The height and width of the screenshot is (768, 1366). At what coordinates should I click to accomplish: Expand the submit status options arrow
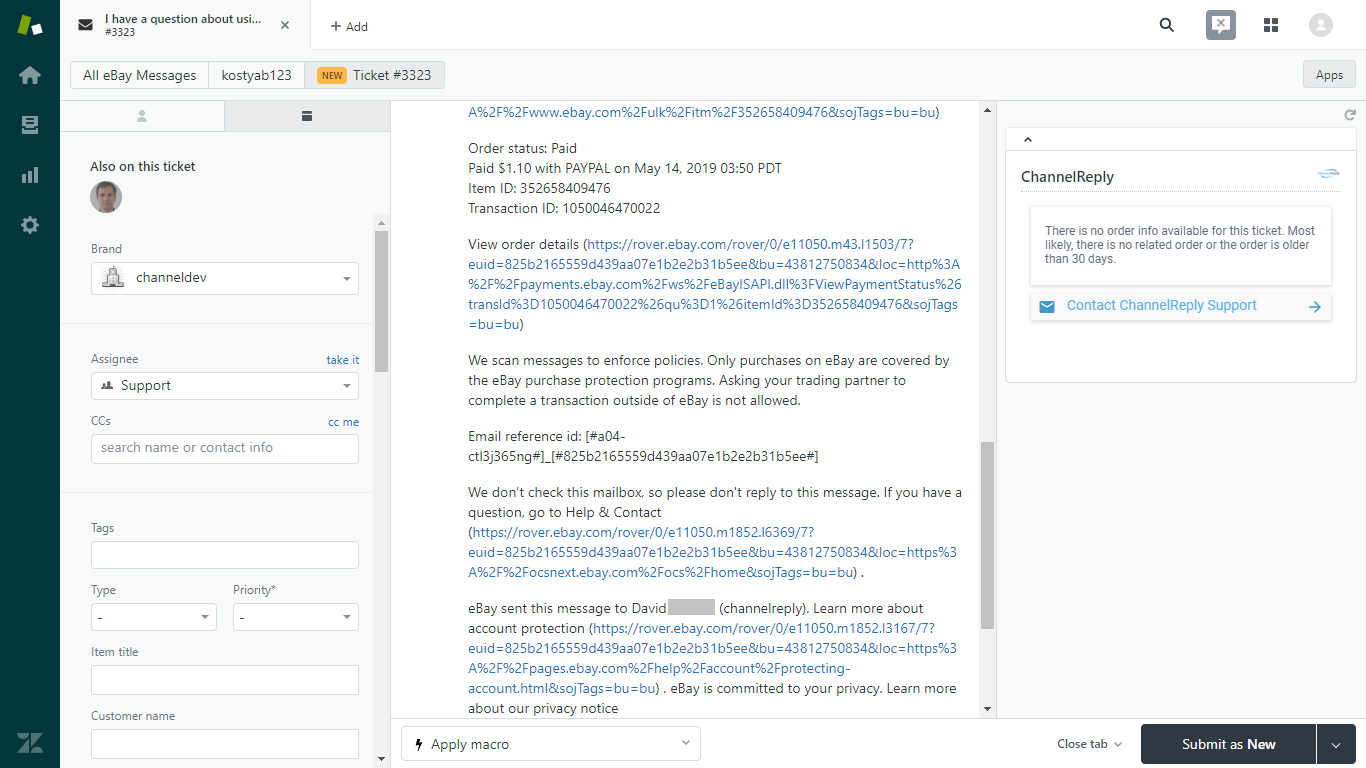click(1336, 744)
